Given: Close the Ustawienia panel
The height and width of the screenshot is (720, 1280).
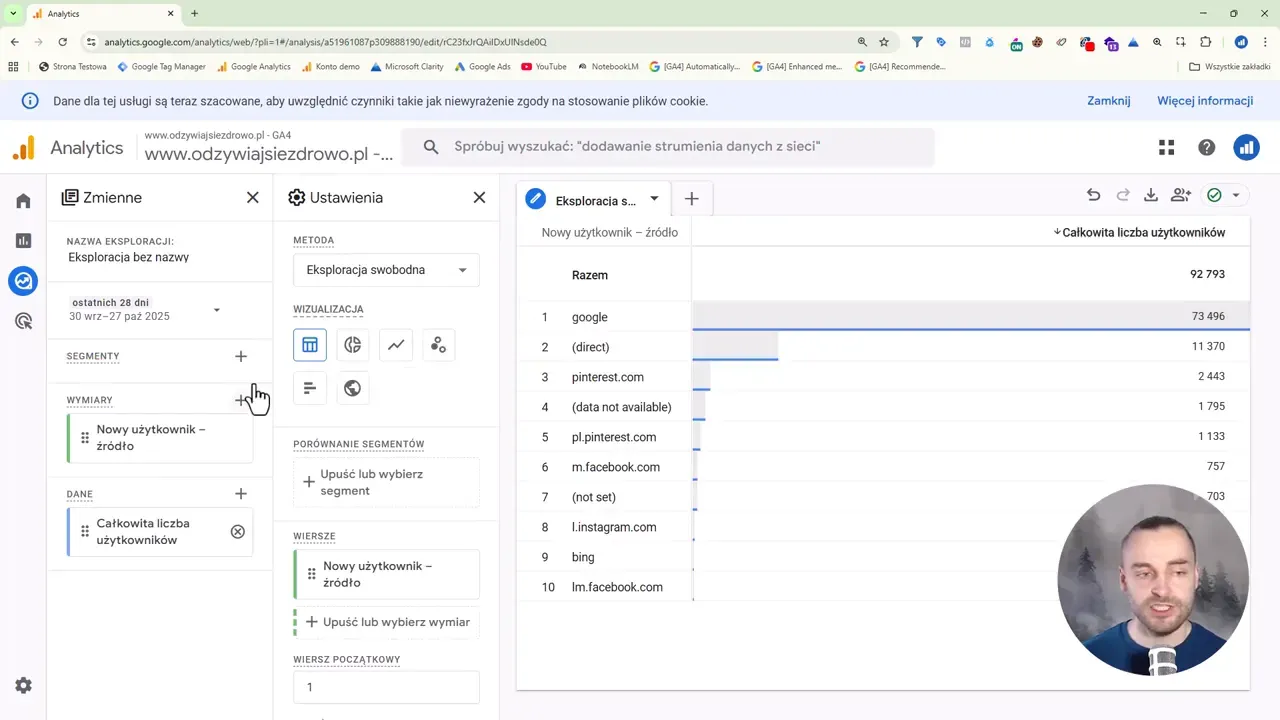Looking at the screenshot, I should point(479,198).
